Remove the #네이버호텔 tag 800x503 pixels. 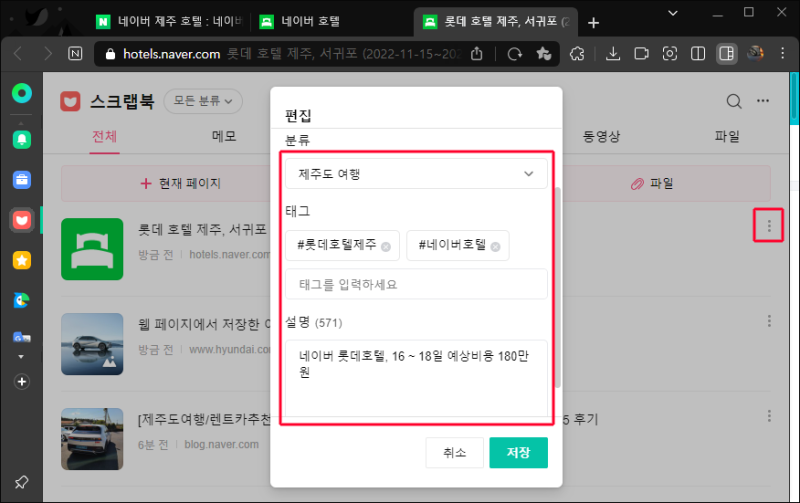[495, 247]
